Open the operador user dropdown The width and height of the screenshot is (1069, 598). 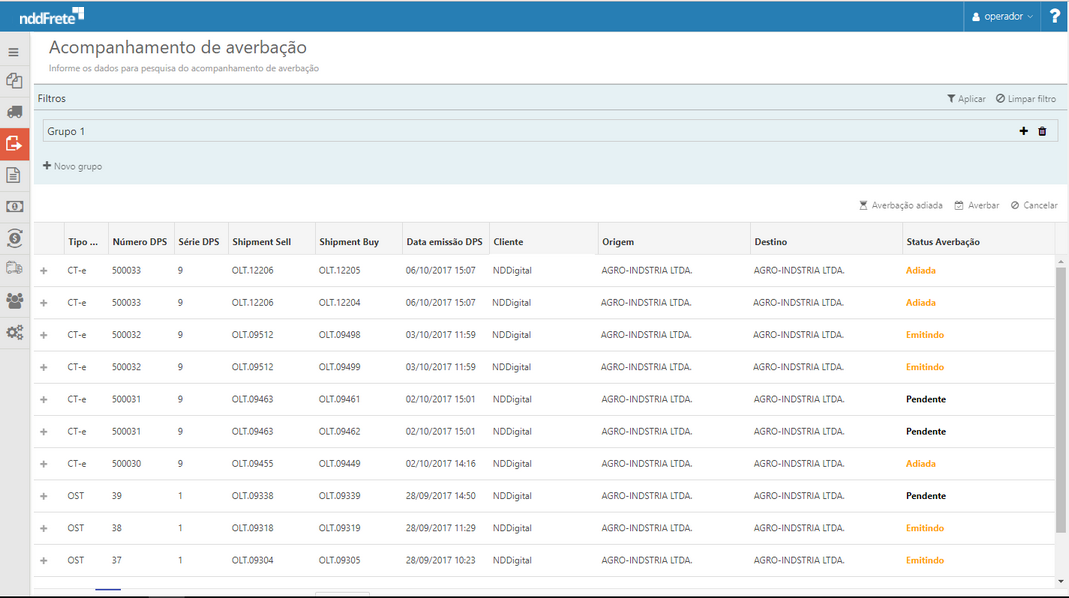tap(1001, 16)
